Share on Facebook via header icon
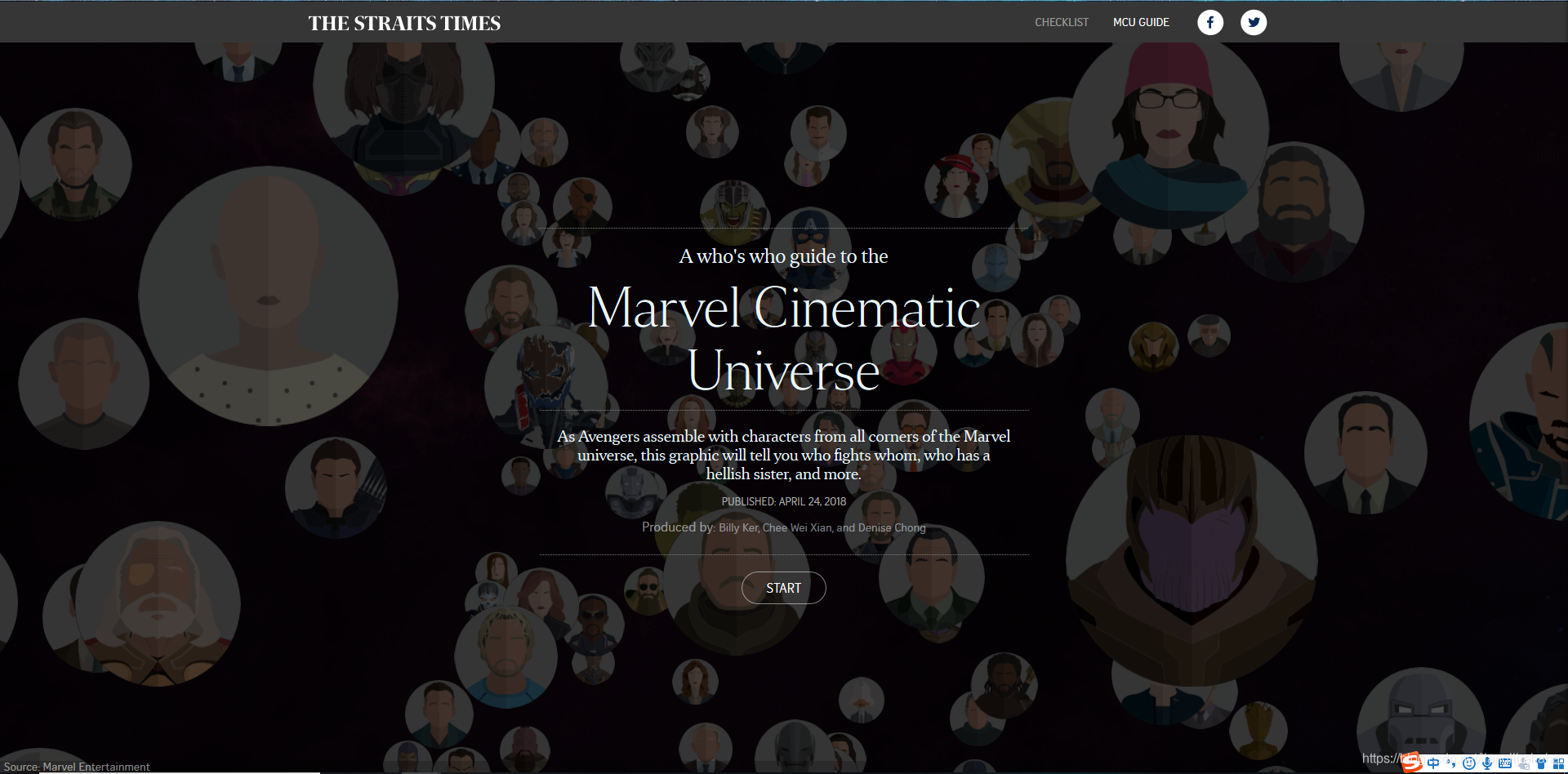Image resolution: width=1568 pixels, height=774 pixels. pyautogui.click(x=1210, y=22)
